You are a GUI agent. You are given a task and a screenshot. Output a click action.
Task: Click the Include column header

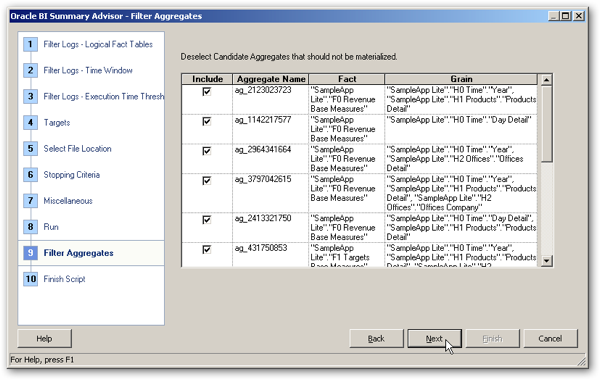(207, 79)
